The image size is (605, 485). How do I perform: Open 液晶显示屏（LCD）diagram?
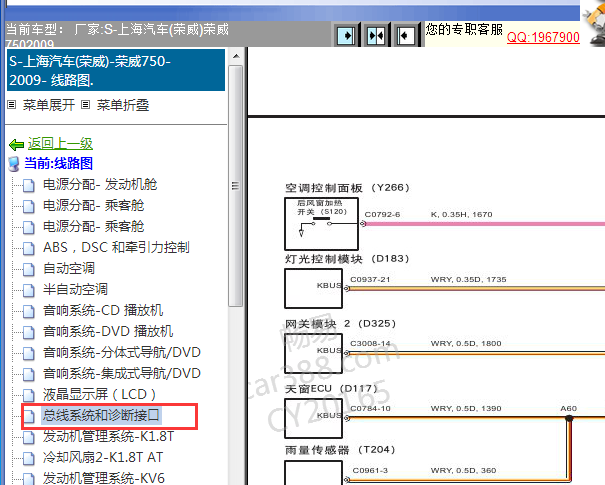click(x=100, y=394)
